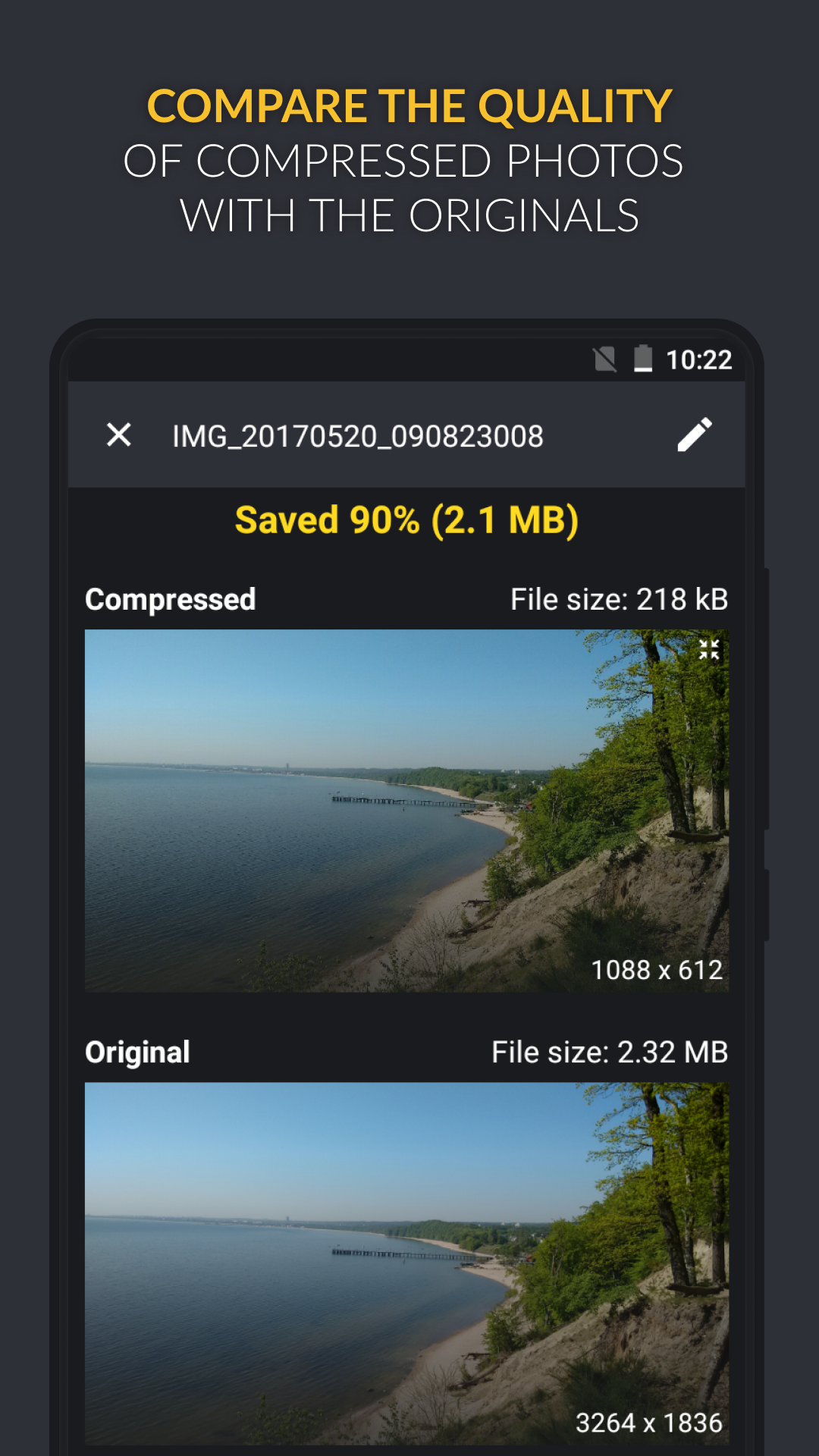Tap the Compare the Quality headline
The height and width of the screenshot is (1456, 819).
409,105
